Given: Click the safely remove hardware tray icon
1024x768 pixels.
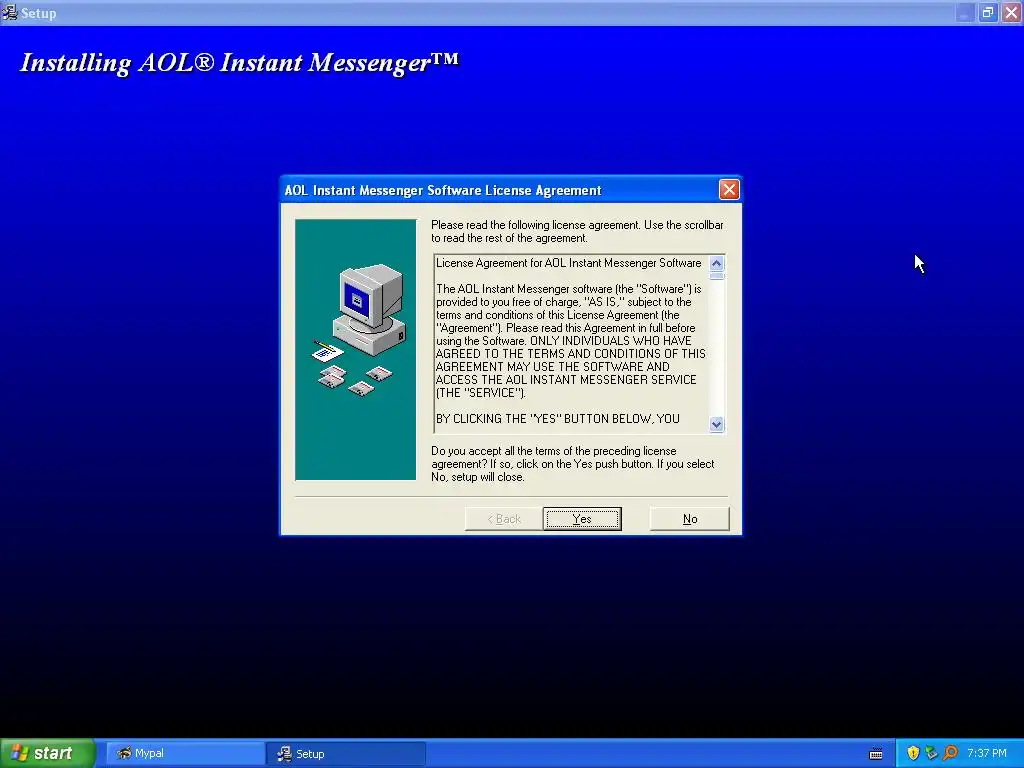Looking at the screenshot, I should (x=931, y=753).
